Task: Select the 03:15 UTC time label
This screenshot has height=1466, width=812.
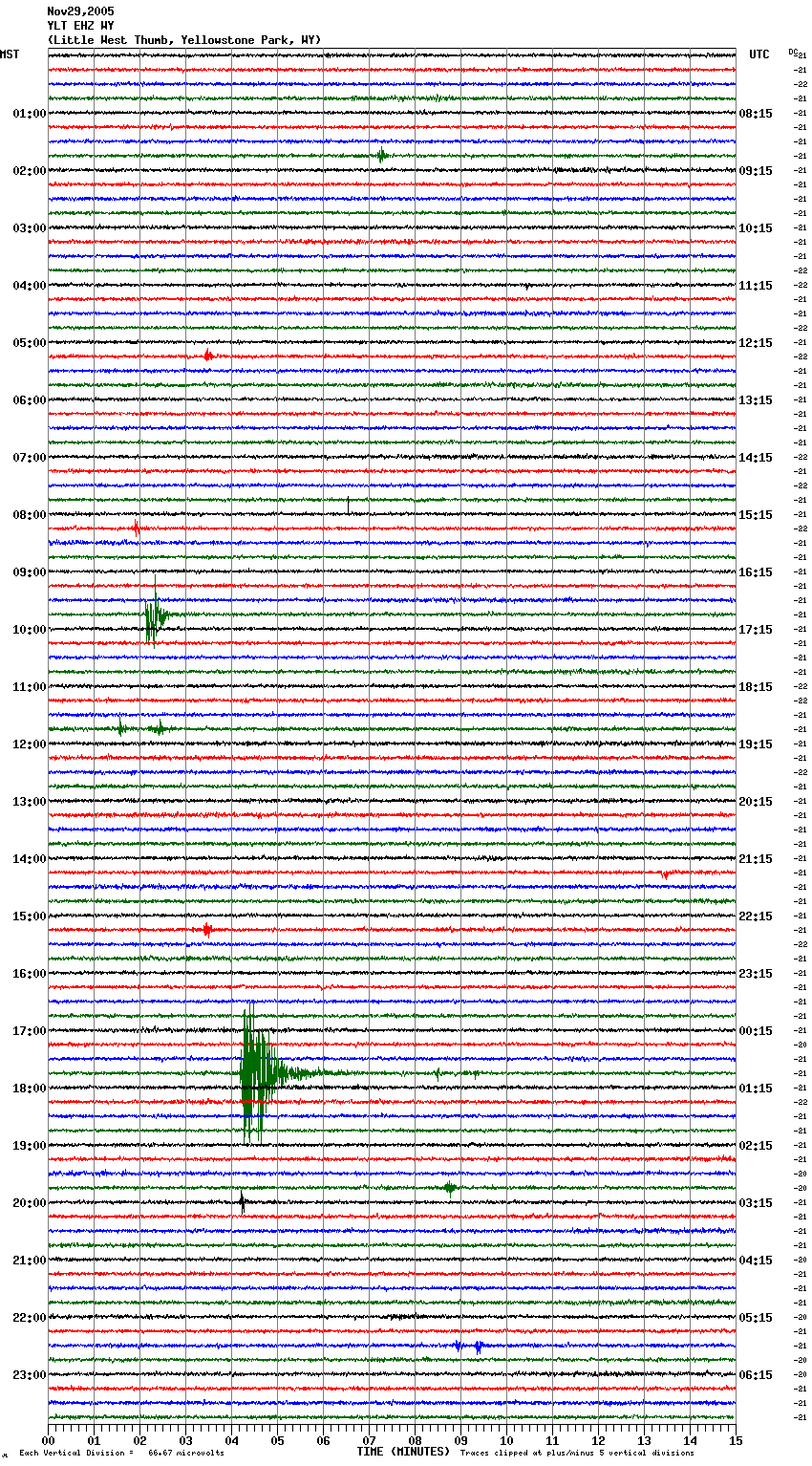Action: click(x=756, y=1203)
